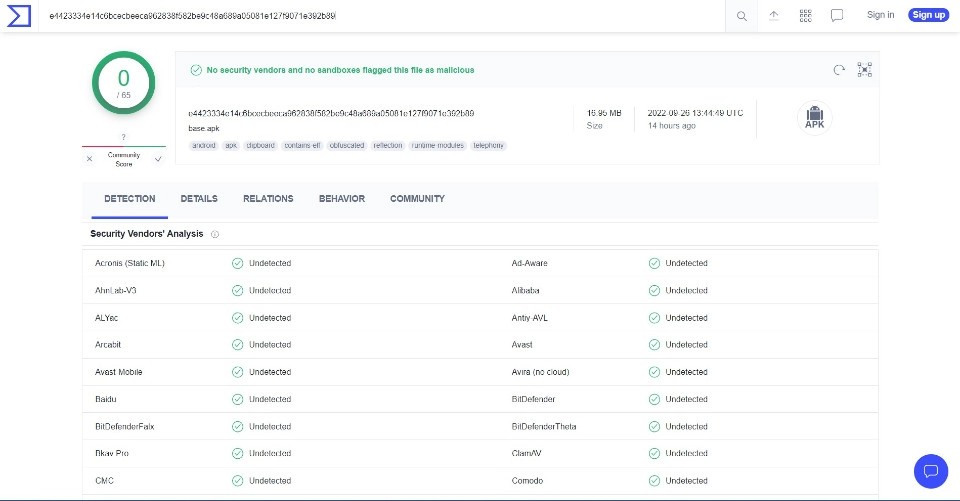Click the Sign in link
This screenshot has width=960, height=501.
click(x=880, y=15)
